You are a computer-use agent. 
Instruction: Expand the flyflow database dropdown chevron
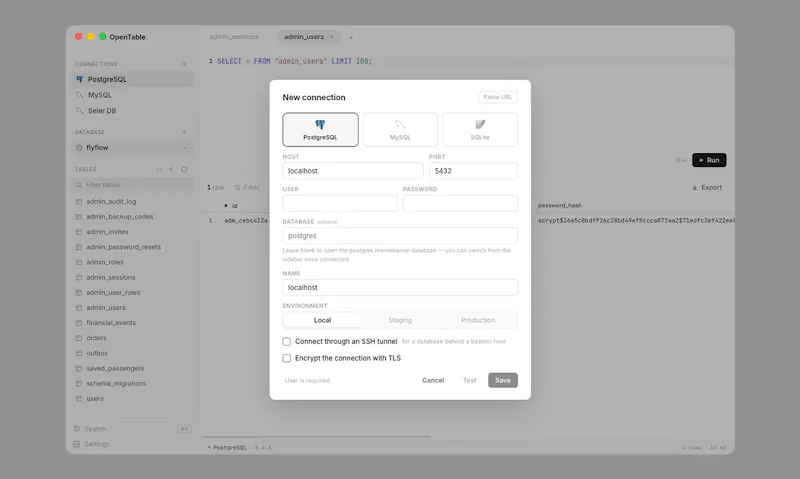(185, 147)
